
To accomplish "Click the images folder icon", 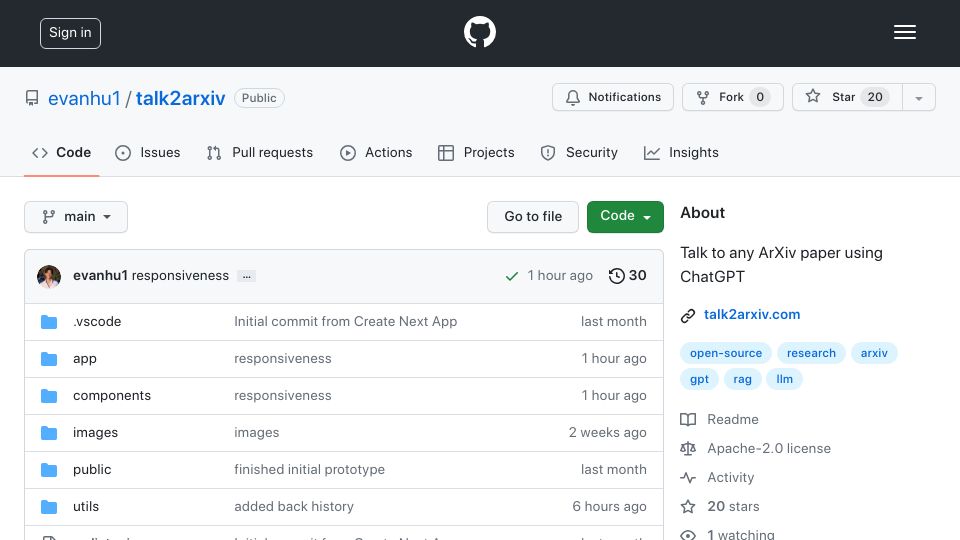I will pyautogui.click(x=49, y=433).
